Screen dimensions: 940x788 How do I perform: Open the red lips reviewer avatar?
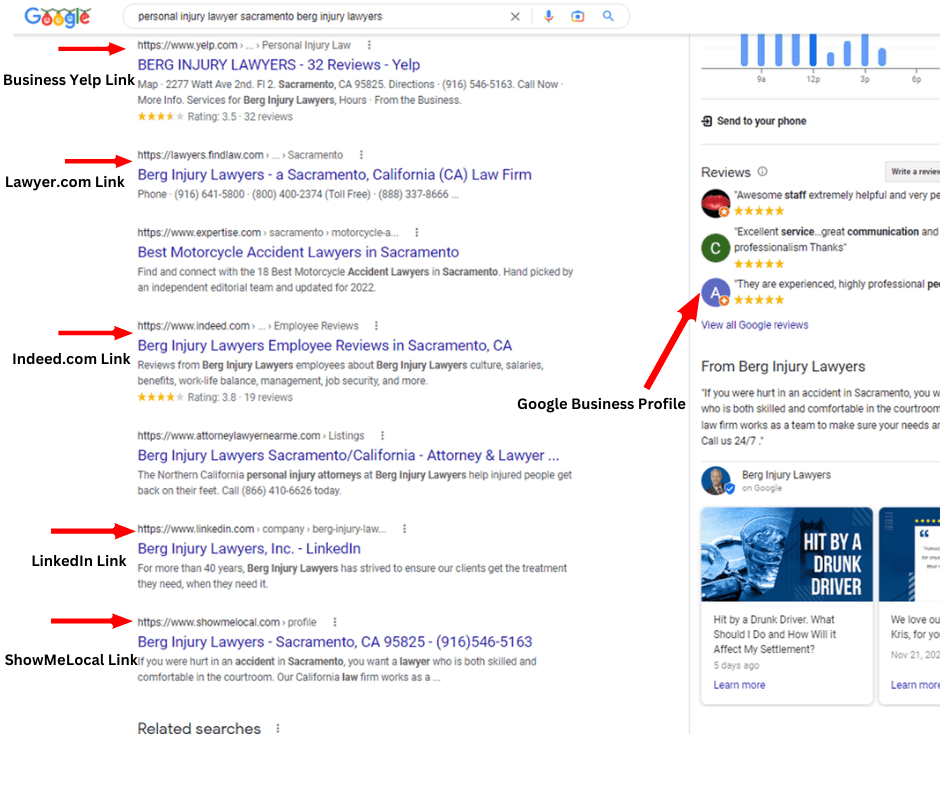click(716, 203)
